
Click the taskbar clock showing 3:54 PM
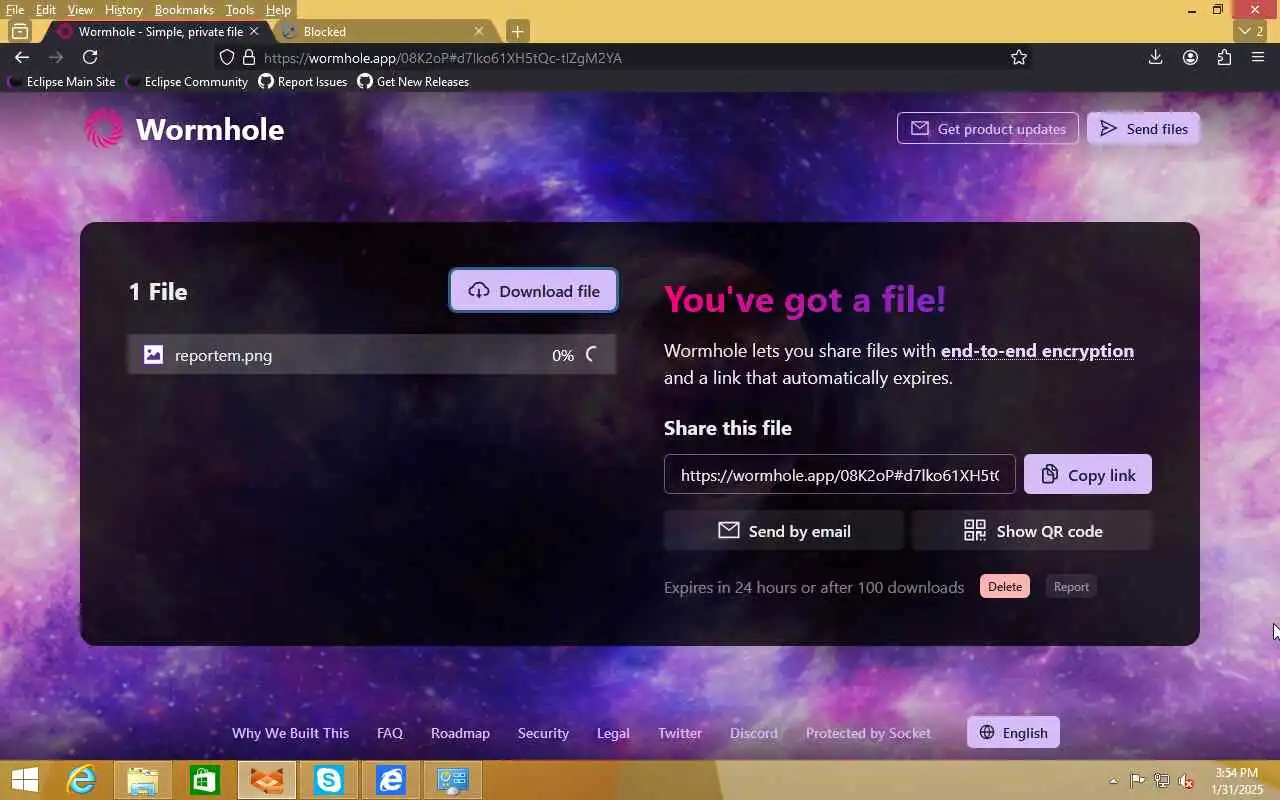click(x=1237, y=780)
